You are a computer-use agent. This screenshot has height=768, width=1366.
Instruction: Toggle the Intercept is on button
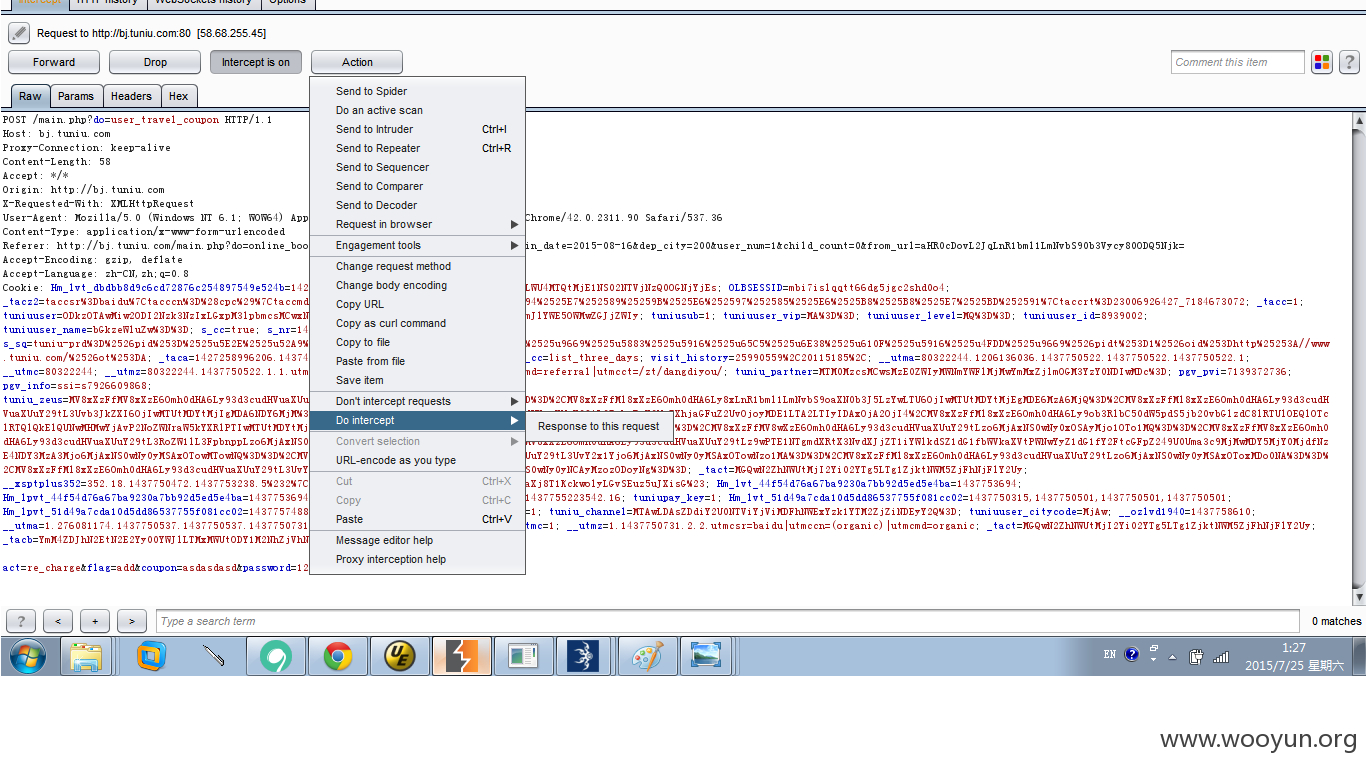click(256, 62)
